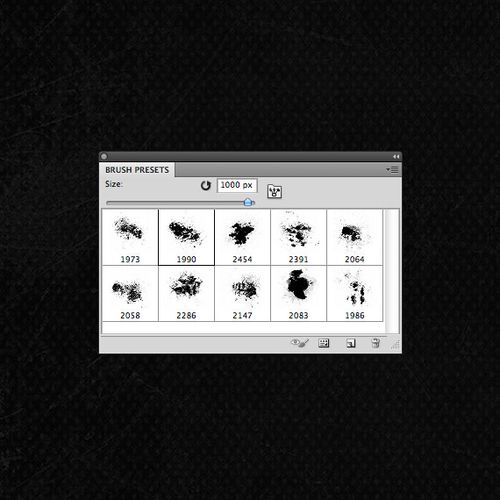500x500 pixels.
Task: Collapse the panel using double arrows
Action: coord(396,157)
